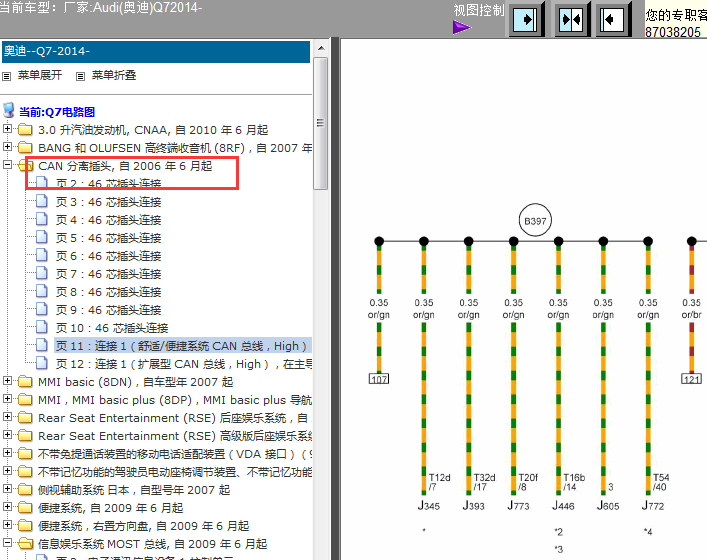This screenshot has height=560, width=707.
Task: Open 页 10 : 46 芯插头连接
Action: click(x=112, y=328)
